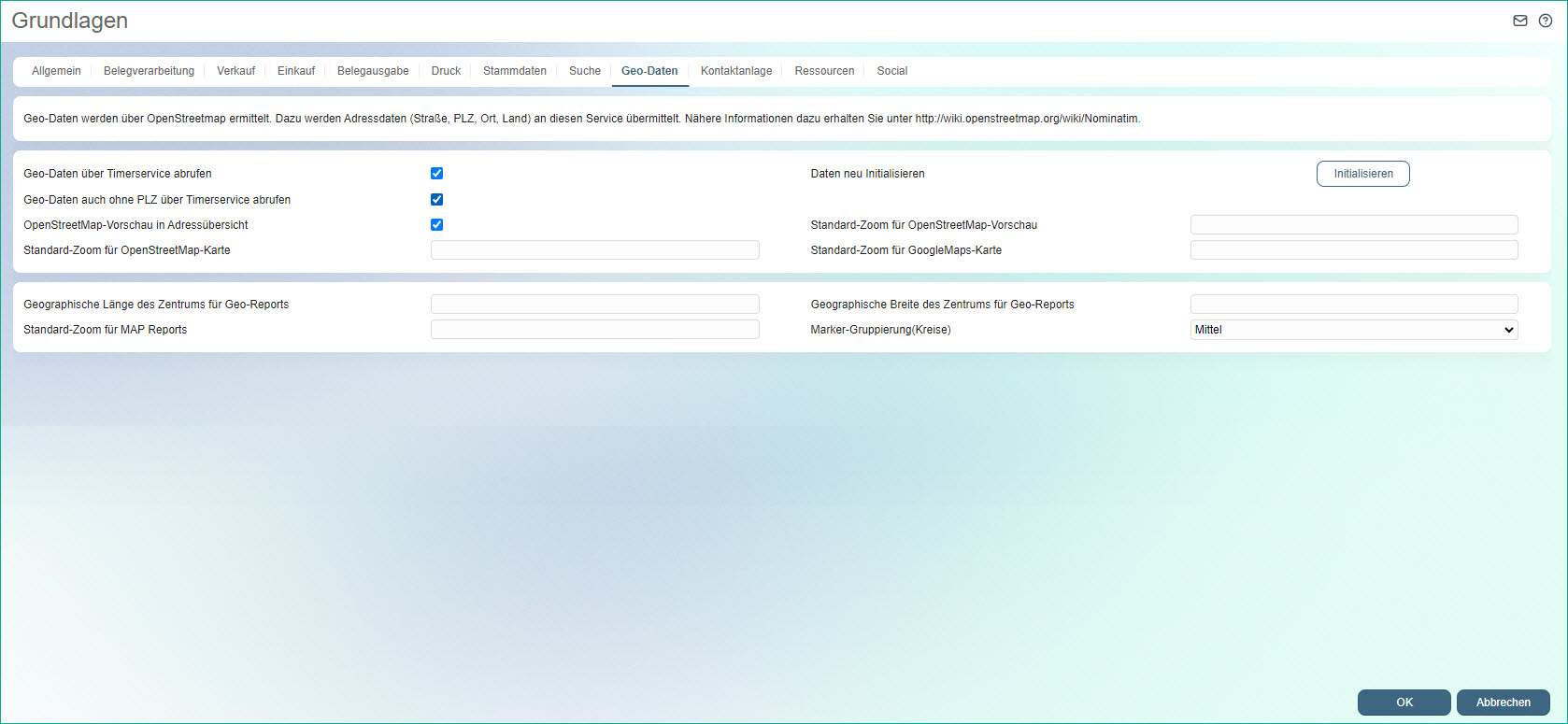Switch to the Verkauf tab

click(x=235, y=71)
